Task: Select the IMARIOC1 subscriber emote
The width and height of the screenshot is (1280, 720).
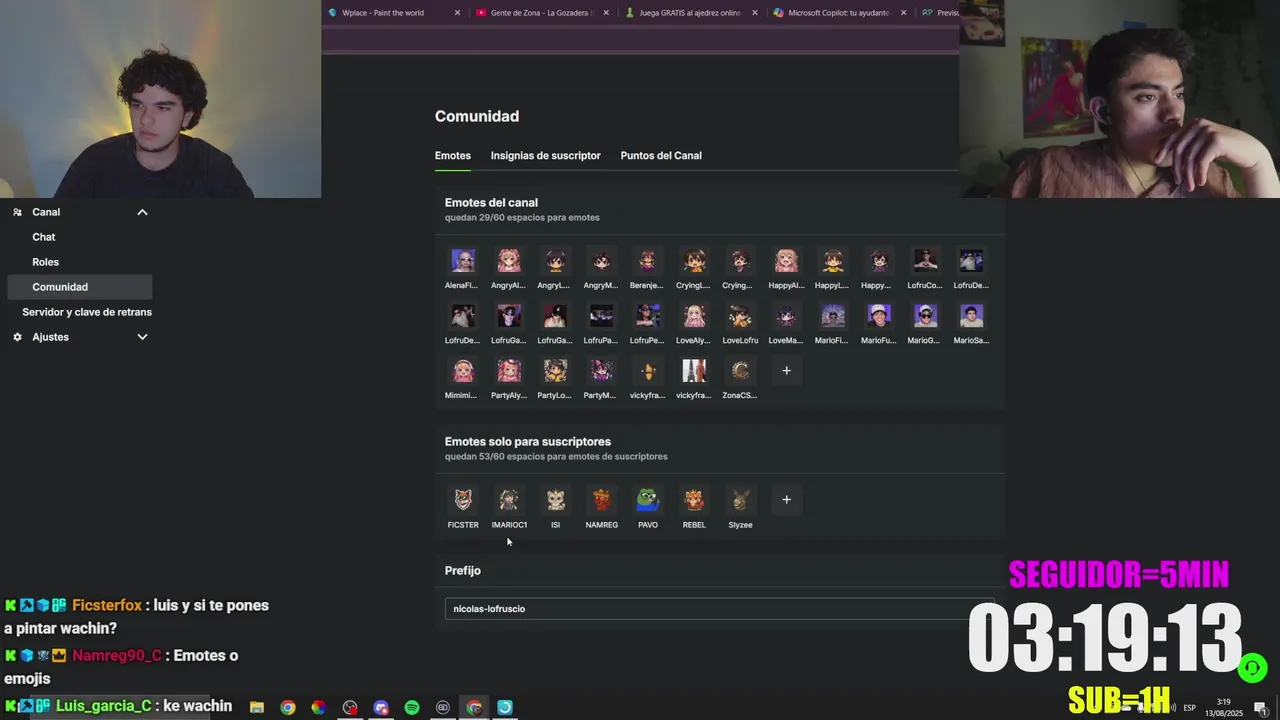Action: point(509,500)
